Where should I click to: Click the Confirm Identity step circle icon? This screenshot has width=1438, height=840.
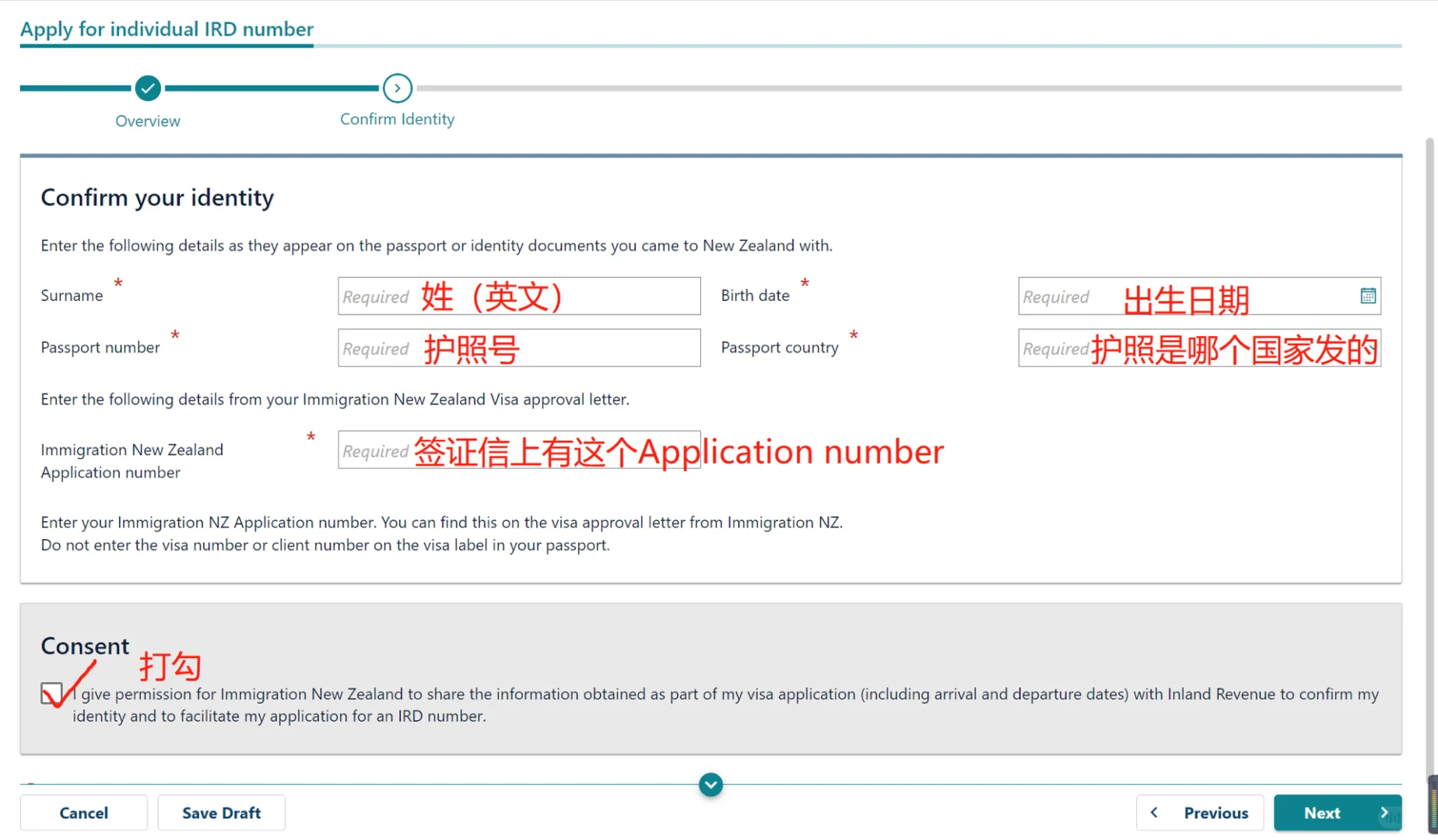point(397,89)
